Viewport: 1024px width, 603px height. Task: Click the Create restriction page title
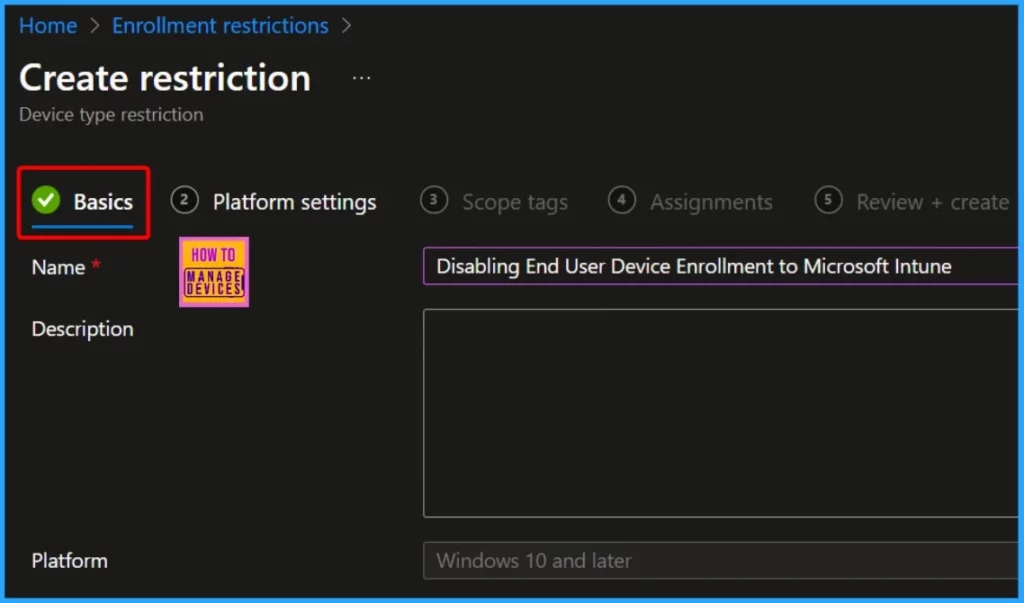[x=165, y=78]
